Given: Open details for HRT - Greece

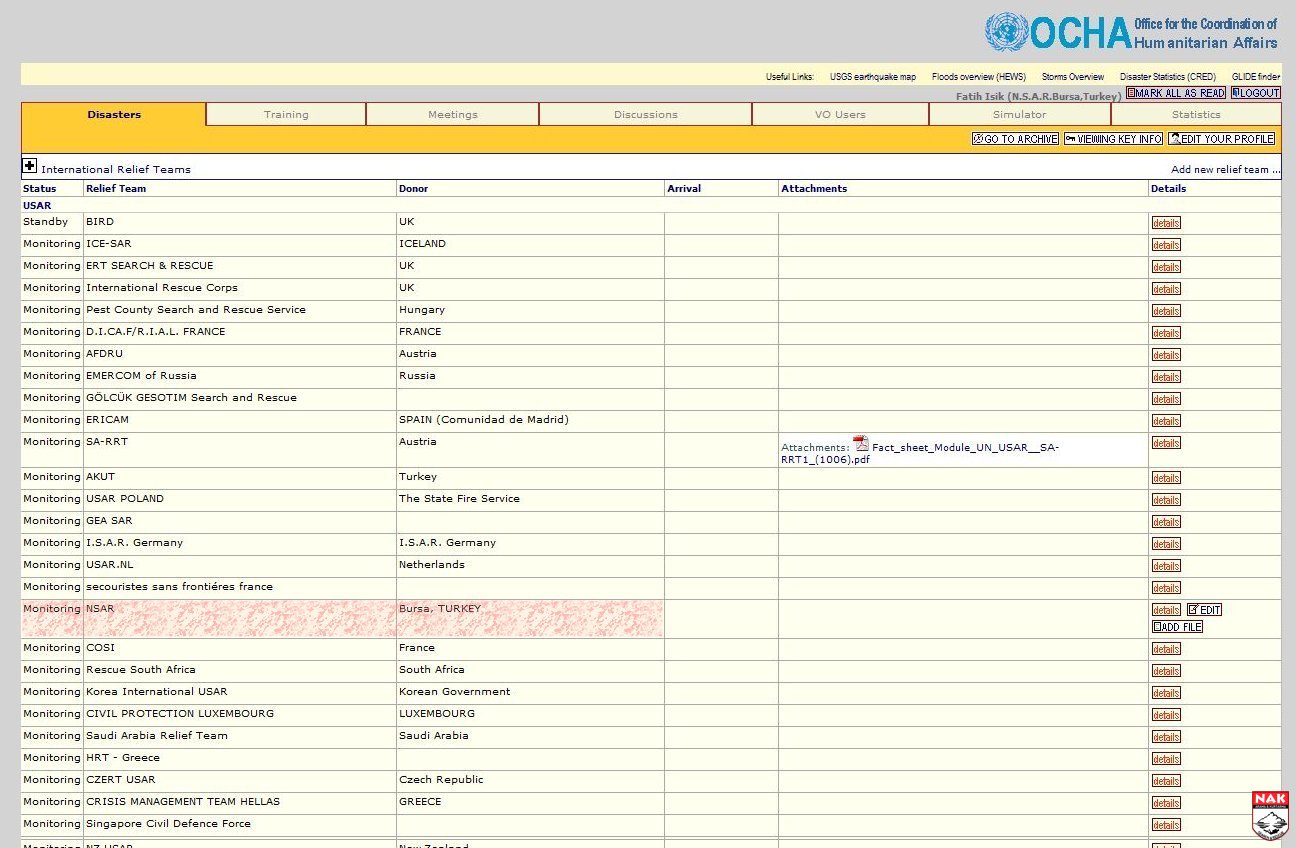Looking at the screenshot, I should (1166, 759).
